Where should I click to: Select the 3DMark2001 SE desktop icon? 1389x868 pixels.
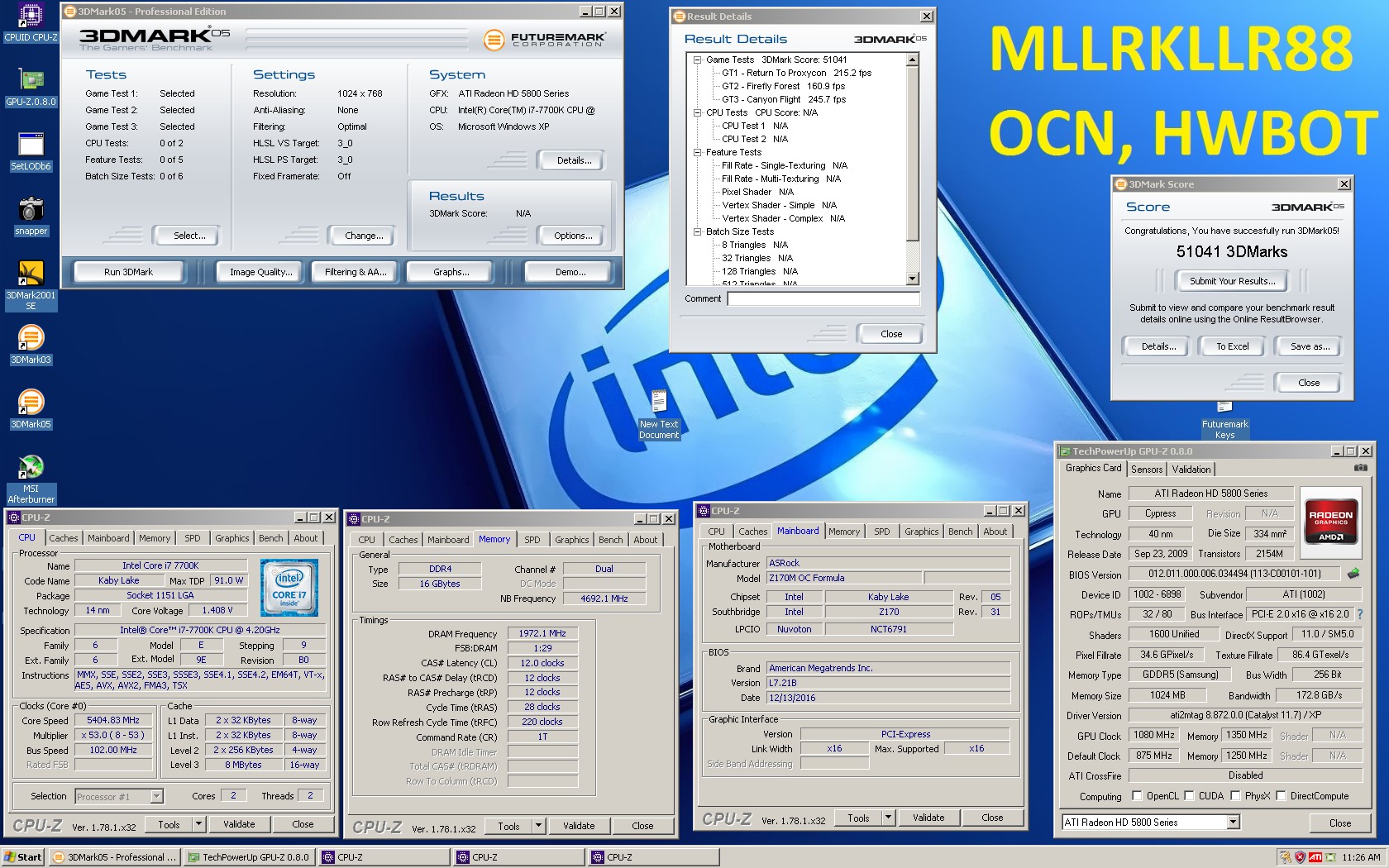click(31, 285)
